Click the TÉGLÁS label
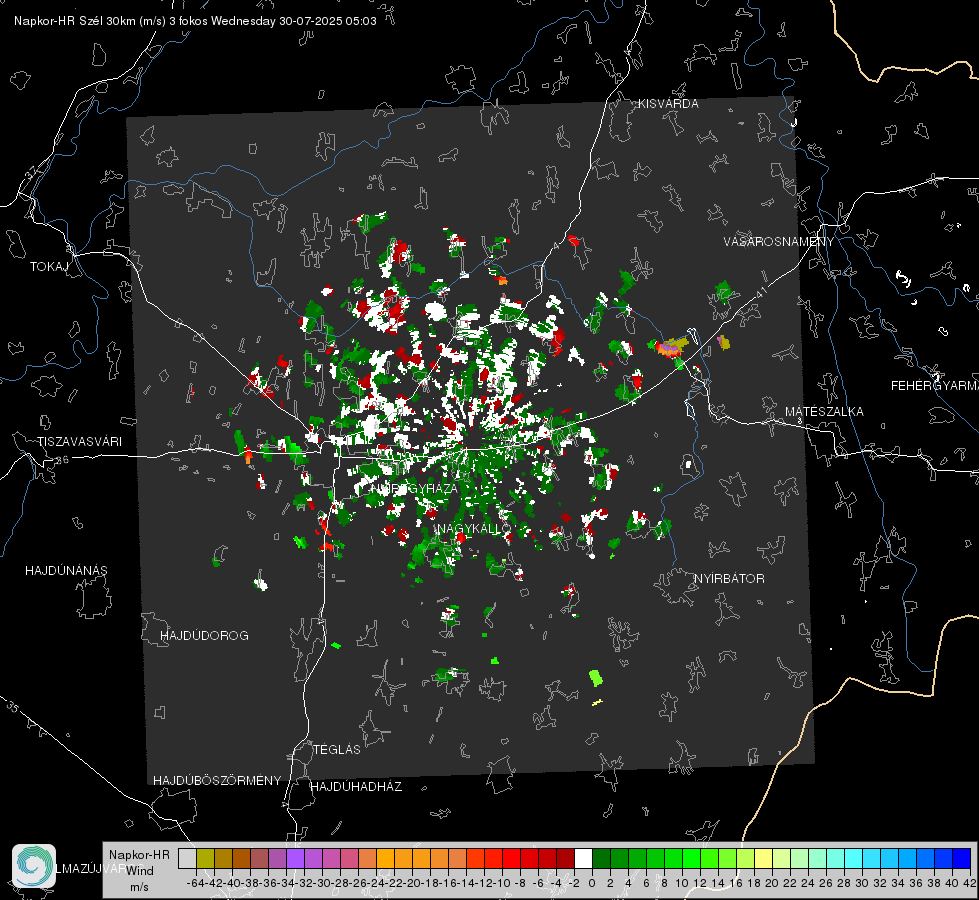The image size is (979, 900). click(337, 750)
